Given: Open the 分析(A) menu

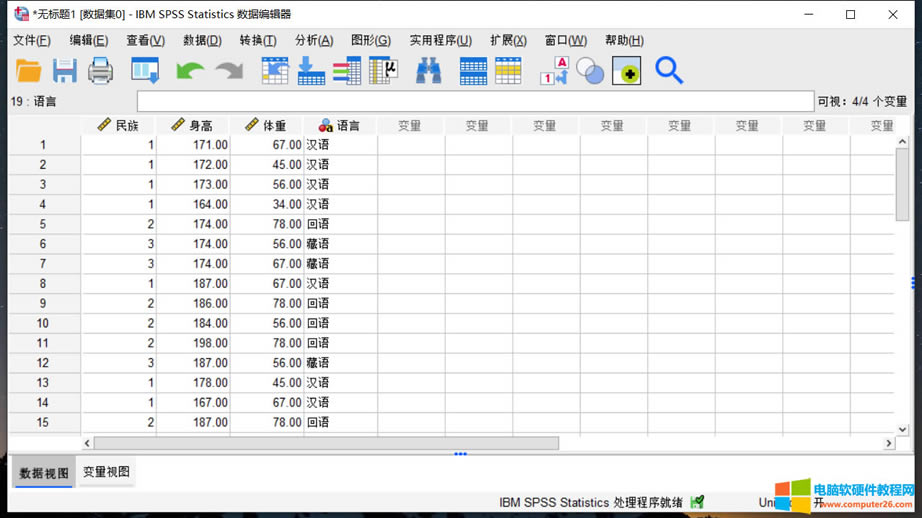Looking at the screenshot, I should pyautogui.click(x=313, y=40).
